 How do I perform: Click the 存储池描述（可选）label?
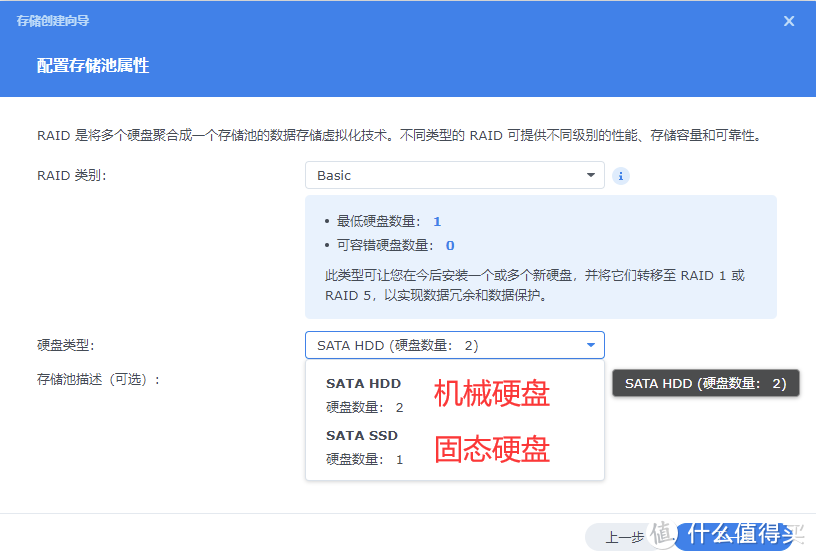99,380
